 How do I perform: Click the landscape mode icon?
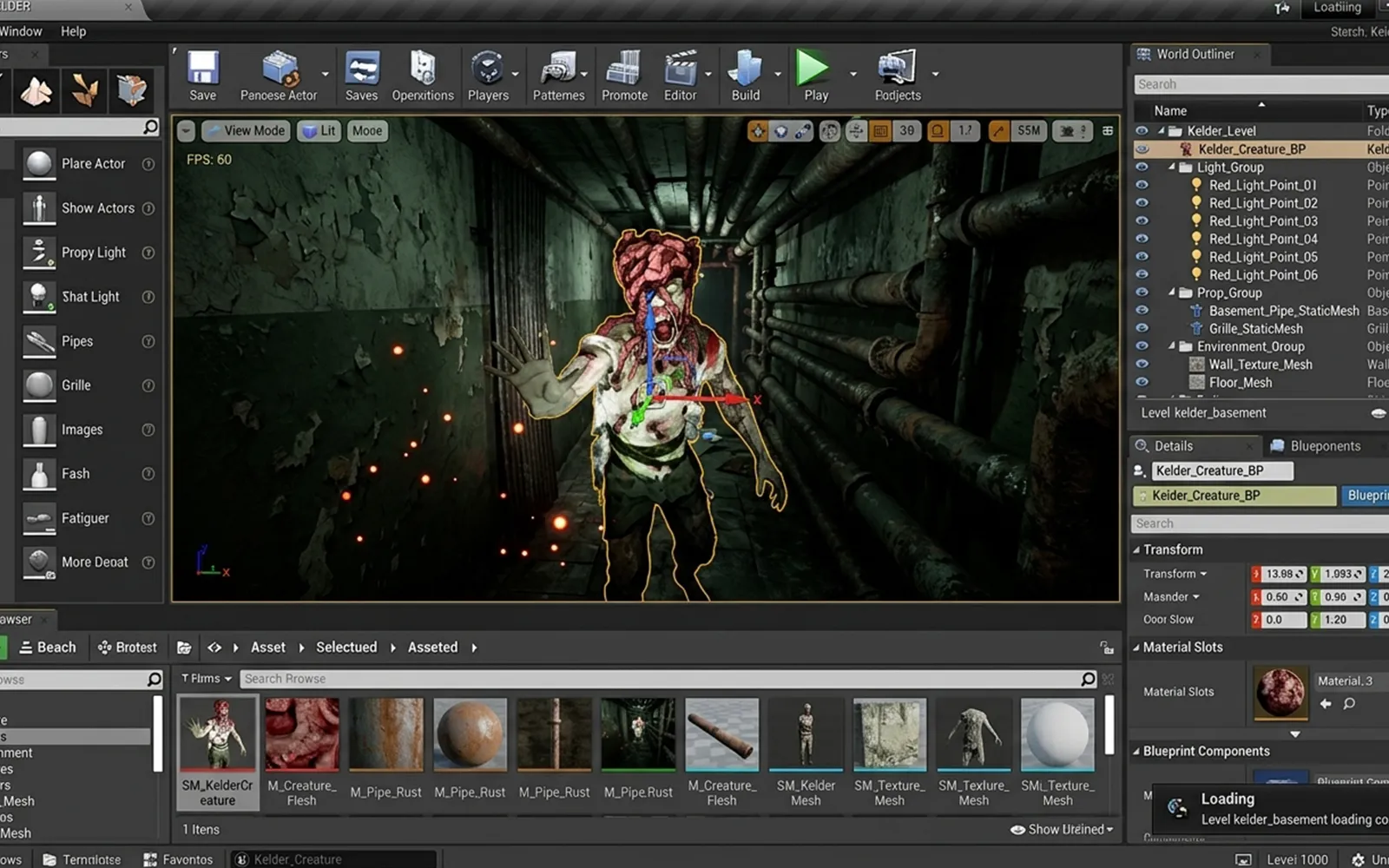(x=36, y=90)
